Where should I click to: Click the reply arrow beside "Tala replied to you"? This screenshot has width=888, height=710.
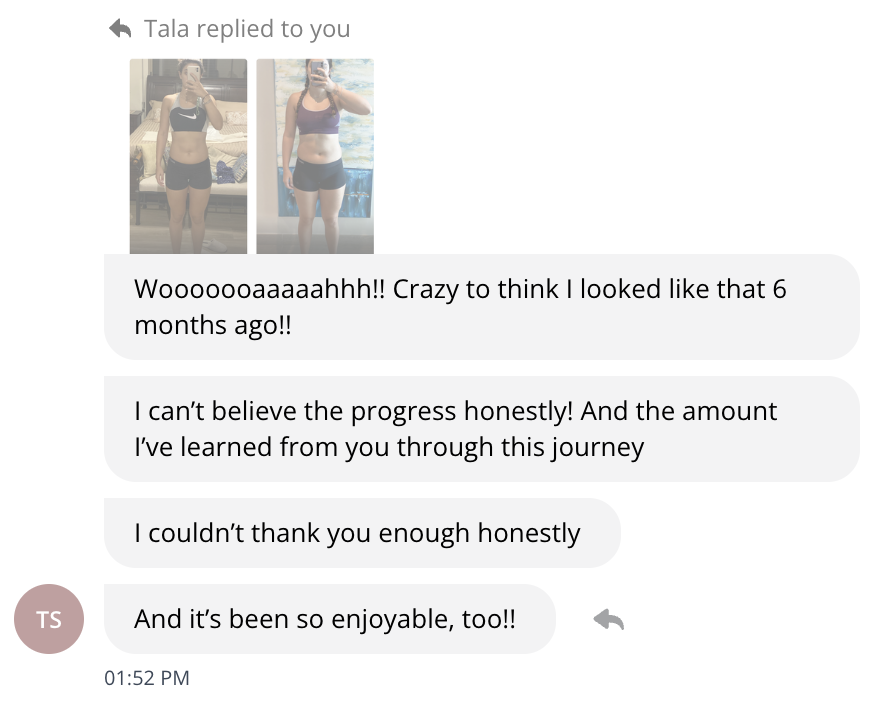pyautogui.click(x=119, y=28)
